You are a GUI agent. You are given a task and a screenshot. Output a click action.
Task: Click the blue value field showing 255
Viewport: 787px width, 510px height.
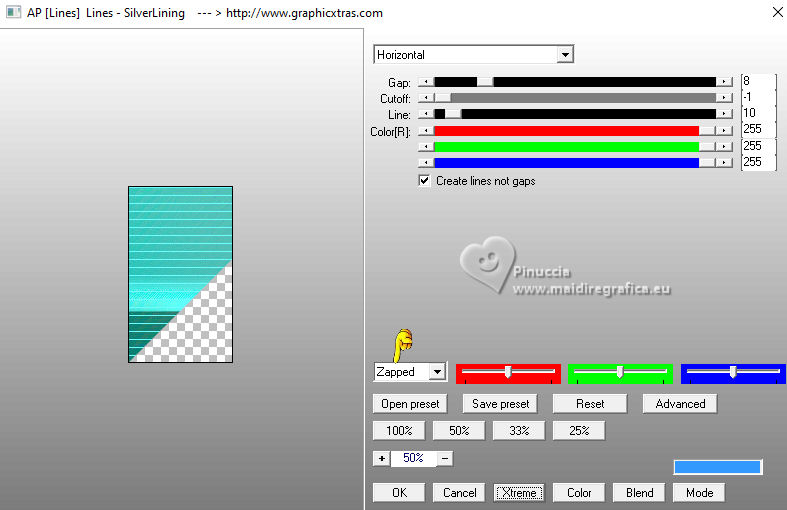(x=758, y=162)
